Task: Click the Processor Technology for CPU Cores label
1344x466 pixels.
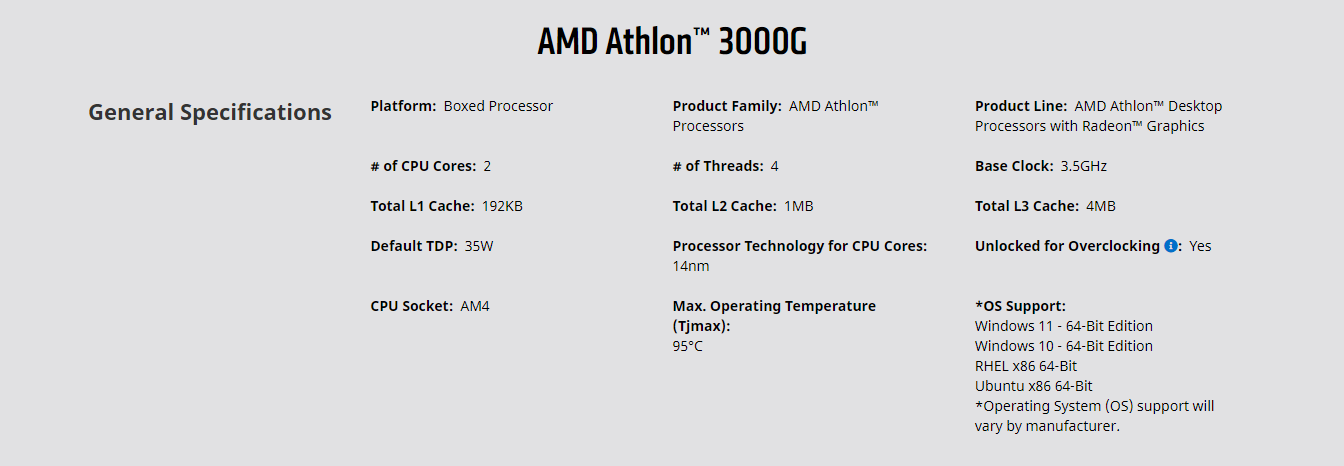Action: [800, 246]
